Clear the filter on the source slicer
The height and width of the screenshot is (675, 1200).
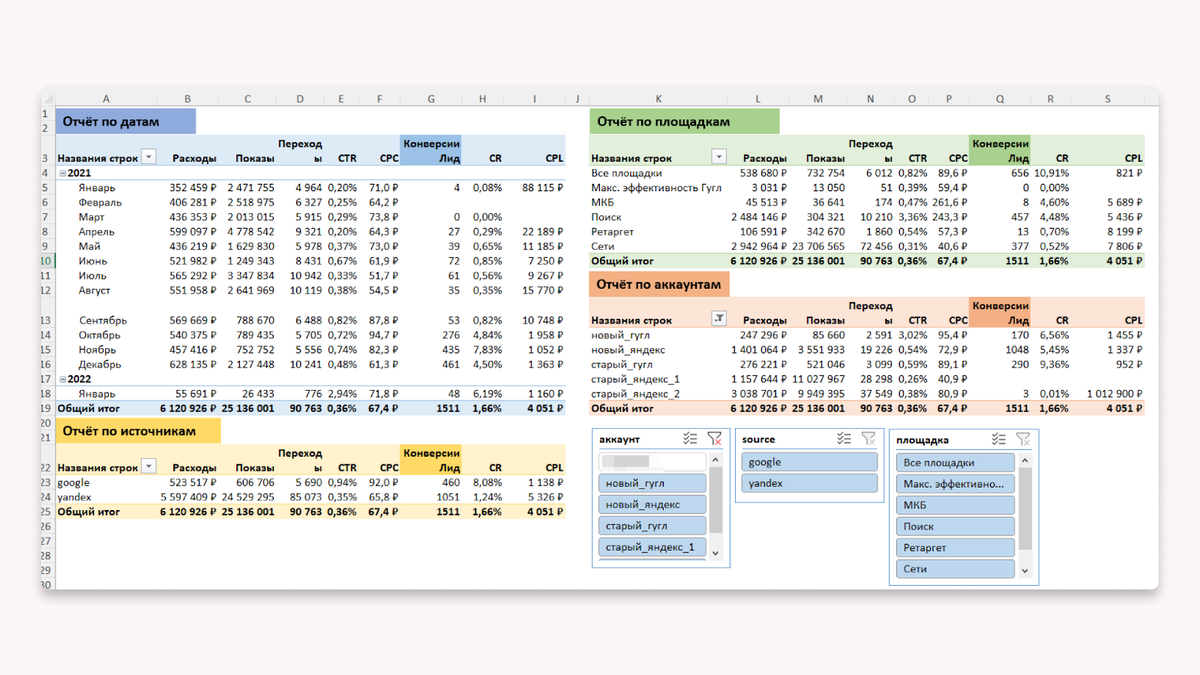(x=869, y=439)
